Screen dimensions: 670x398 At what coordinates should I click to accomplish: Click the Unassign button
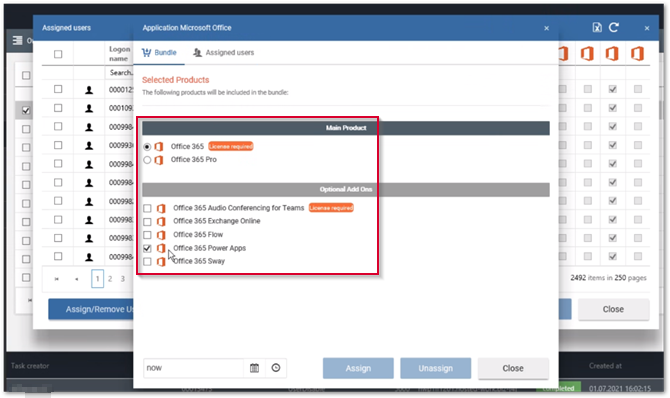(435, 368)
